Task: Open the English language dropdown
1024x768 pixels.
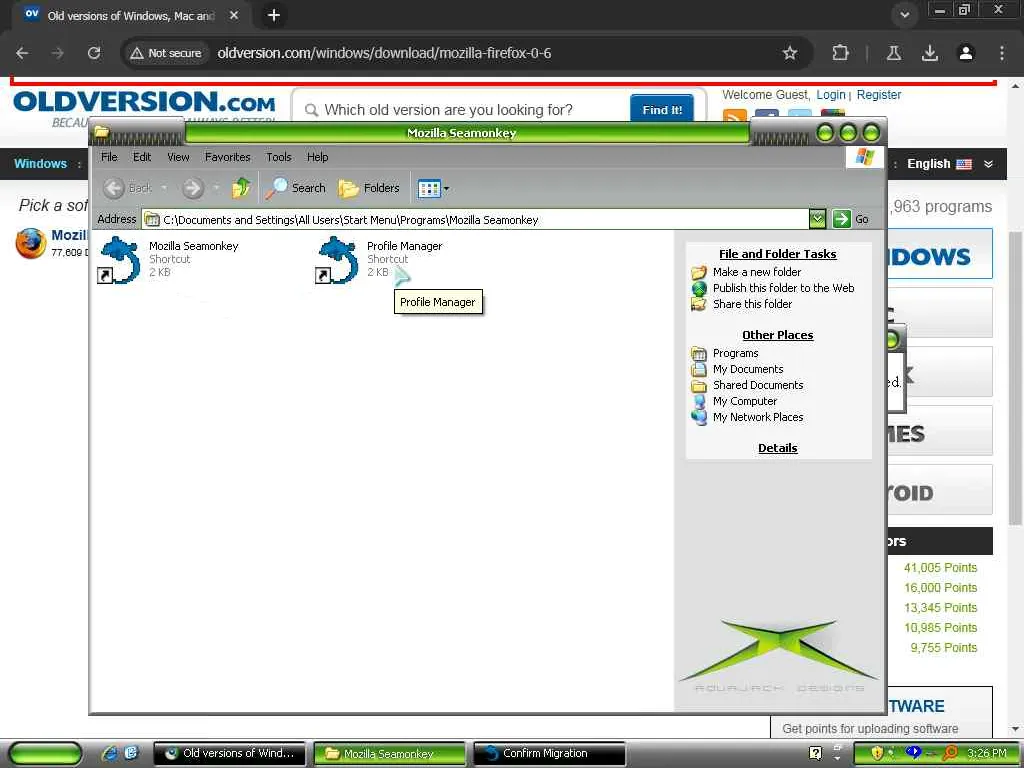Action: (x=950, y=164)
